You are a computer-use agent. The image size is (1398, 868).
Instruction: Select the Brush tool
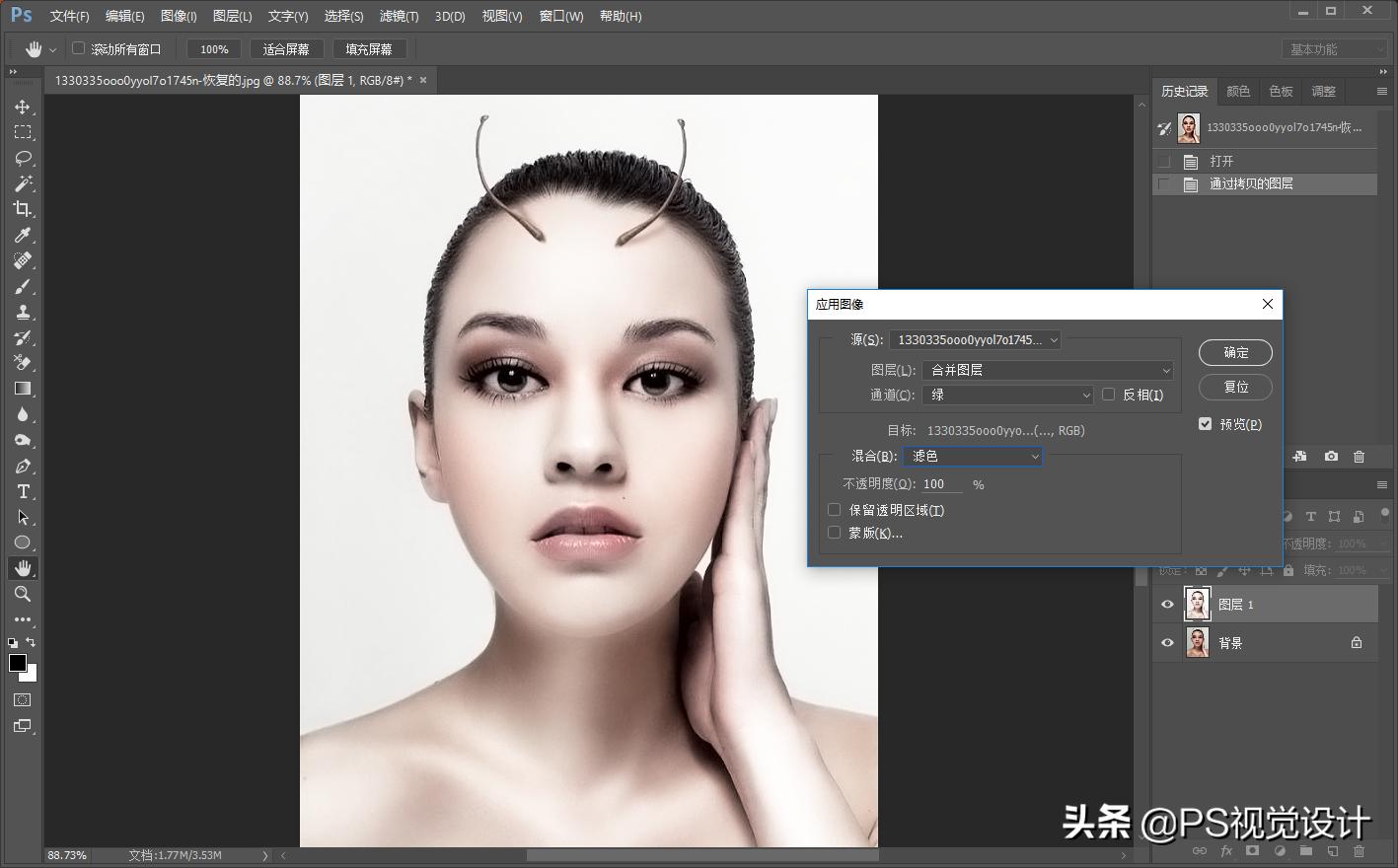pos(23,286)
